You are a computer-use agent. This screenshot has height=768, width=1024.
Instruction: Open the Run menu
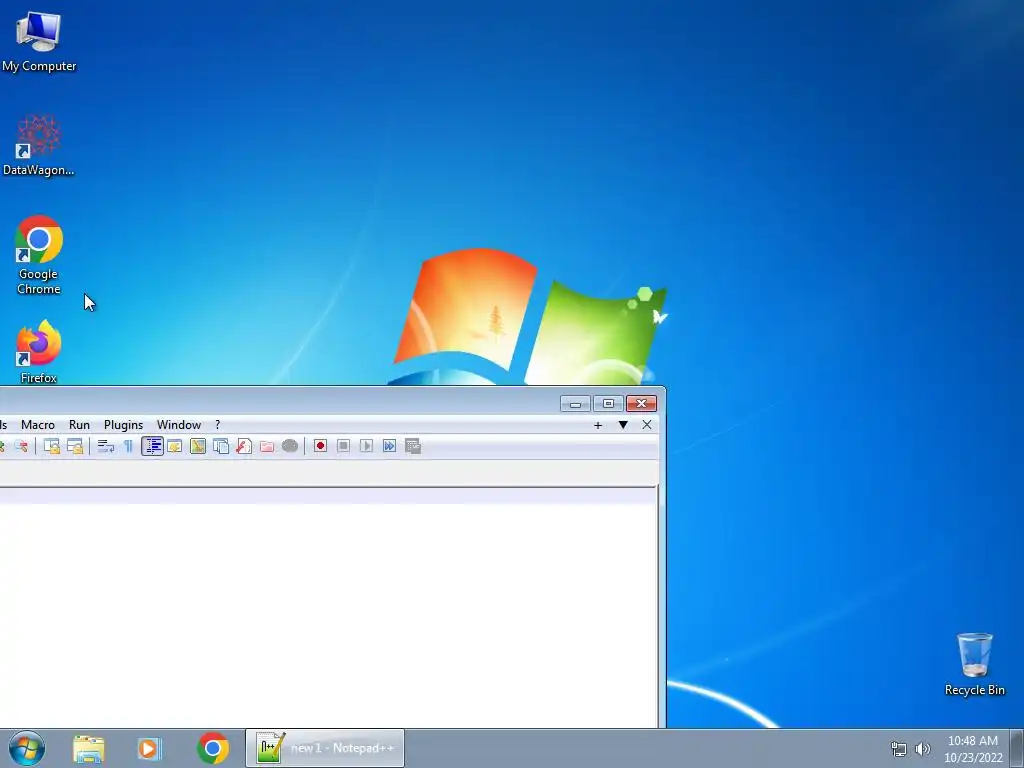click(x=80, y=425)
